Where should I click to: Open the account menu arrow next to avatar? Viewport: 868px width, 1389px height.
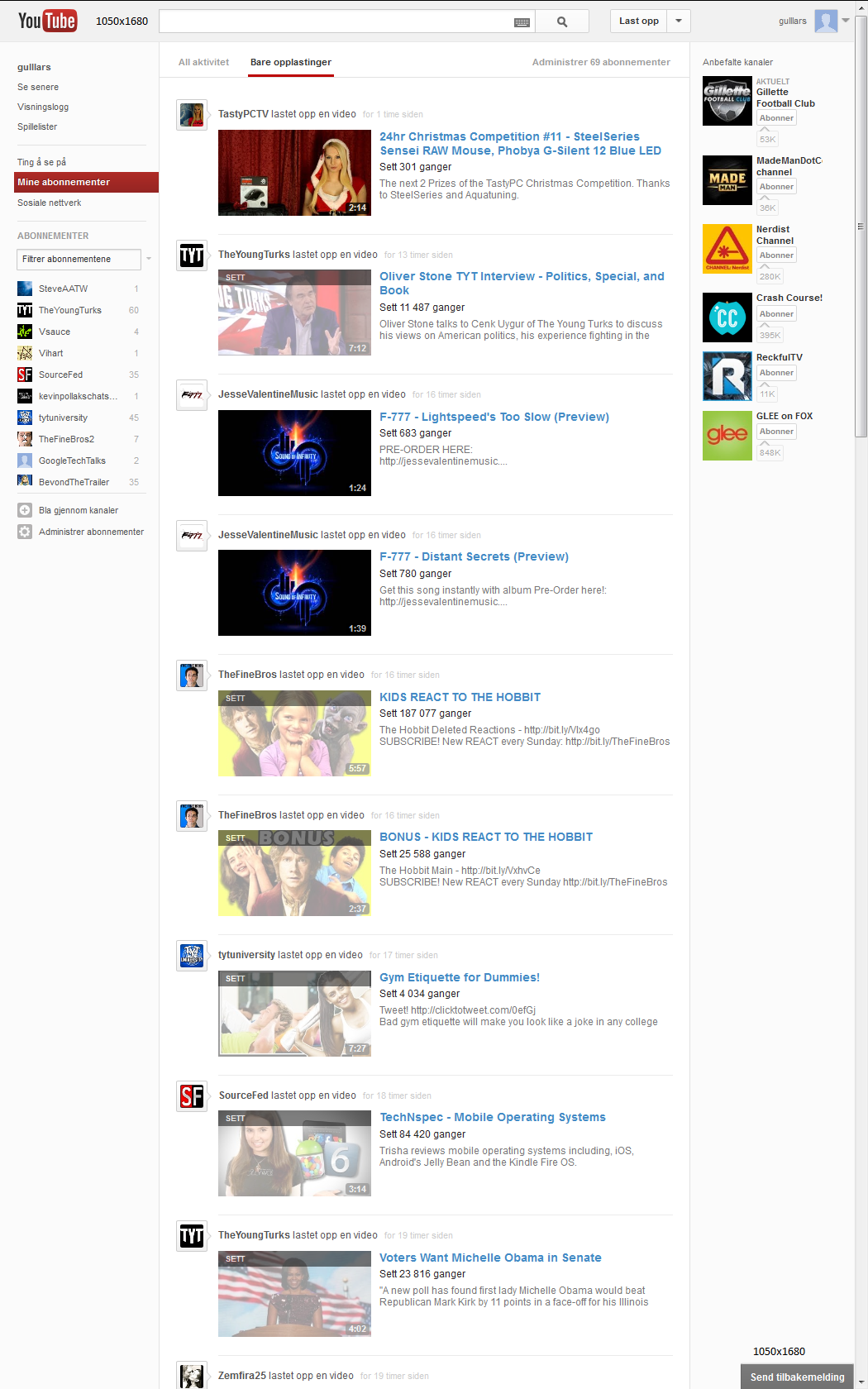[x=846, y=21]
